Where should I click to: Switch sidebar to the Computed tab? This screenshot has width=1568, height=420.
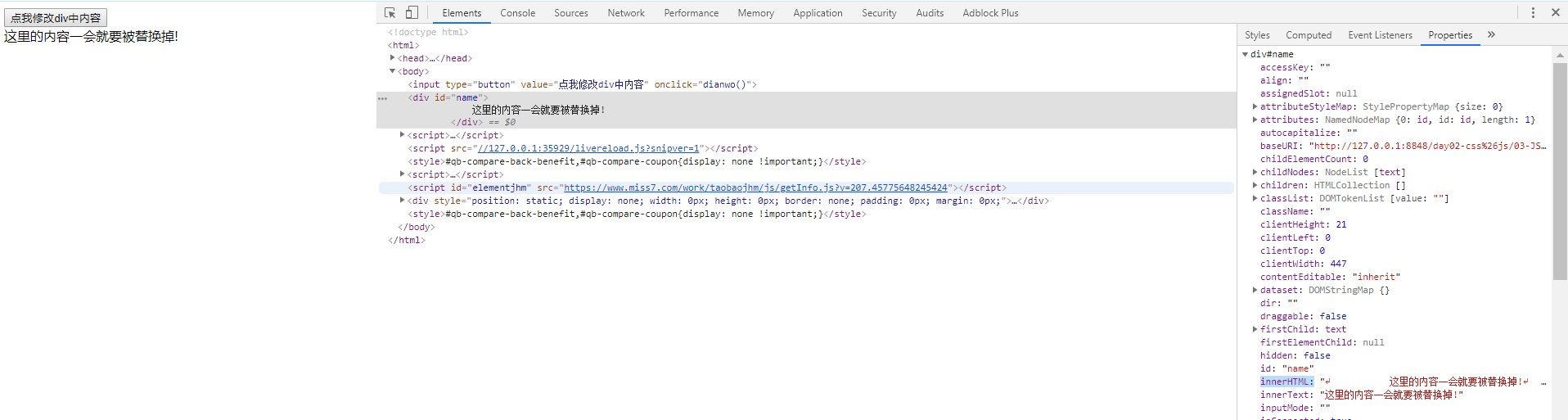(x=1309, y=35)
